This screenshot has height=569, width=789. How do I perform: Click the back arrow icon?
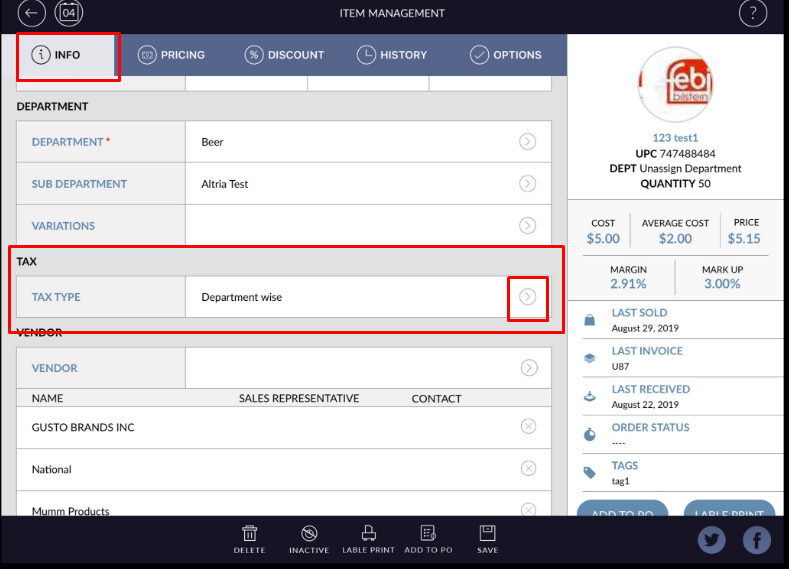(x=33, y=13)
